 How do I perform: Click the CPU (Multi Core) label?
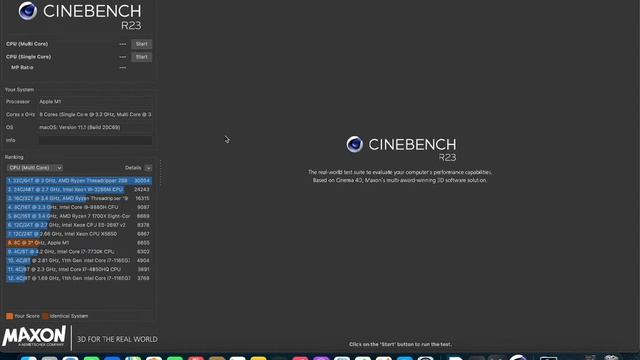point(27,44)
